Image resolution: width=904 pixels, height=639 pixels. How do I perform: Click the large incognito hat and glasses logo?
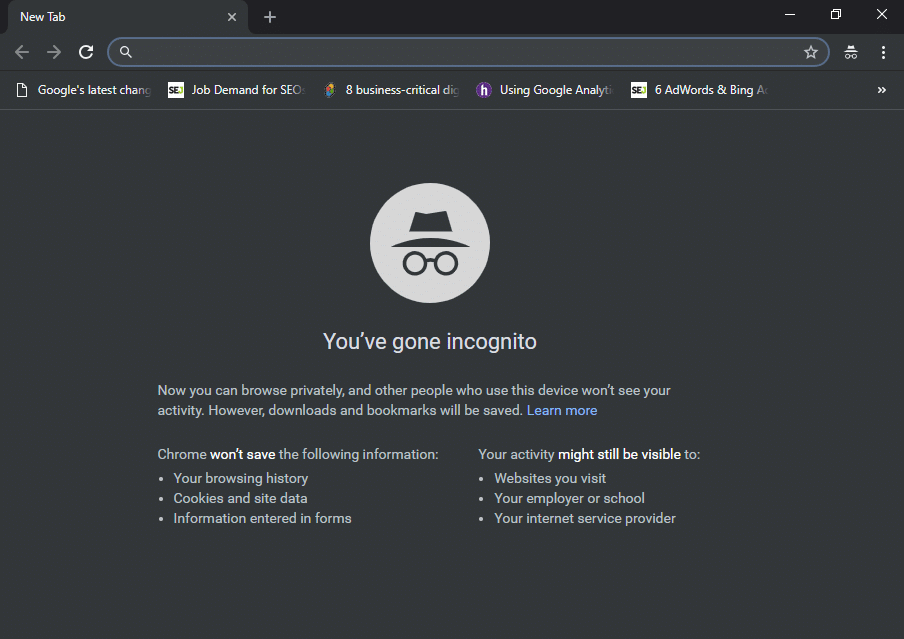click(430, 243)
